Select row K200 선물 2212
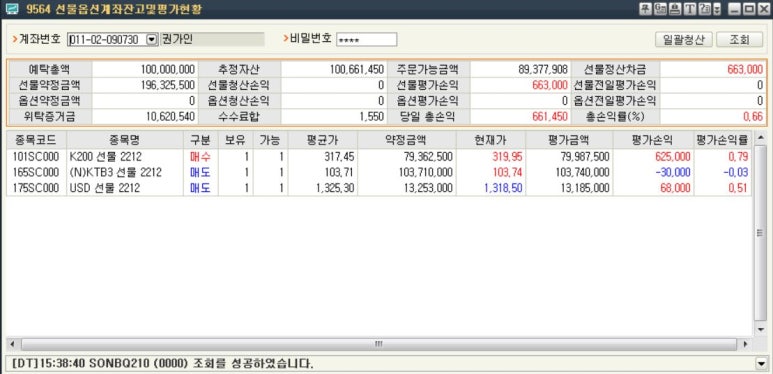Image resolution: width=773 pixels, height=374 pixels. coord(379,157)
